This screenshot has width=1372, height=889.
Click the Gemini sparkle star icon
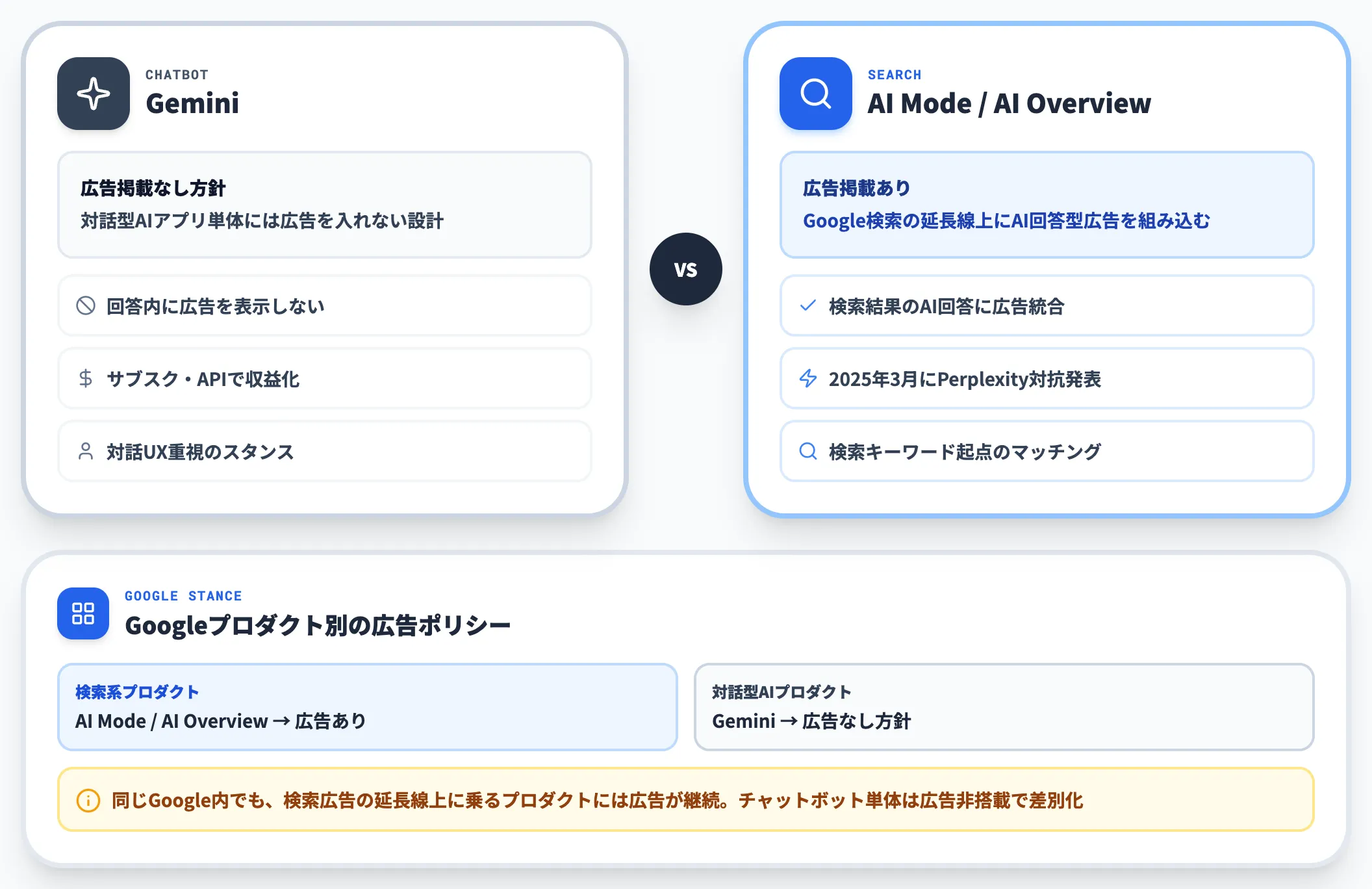(94, 94)
